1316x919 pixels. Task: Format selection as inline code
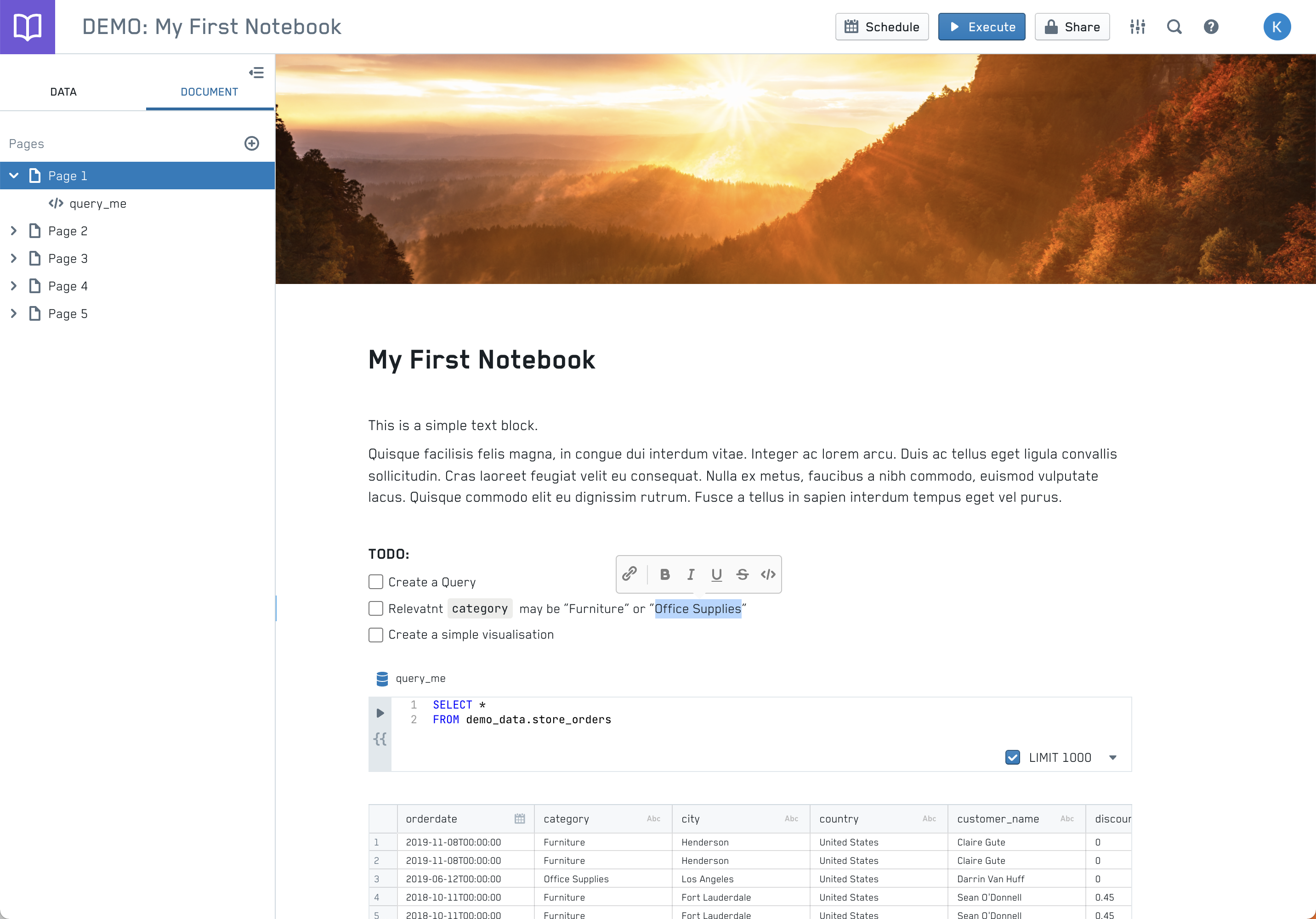tap(768, 574)
